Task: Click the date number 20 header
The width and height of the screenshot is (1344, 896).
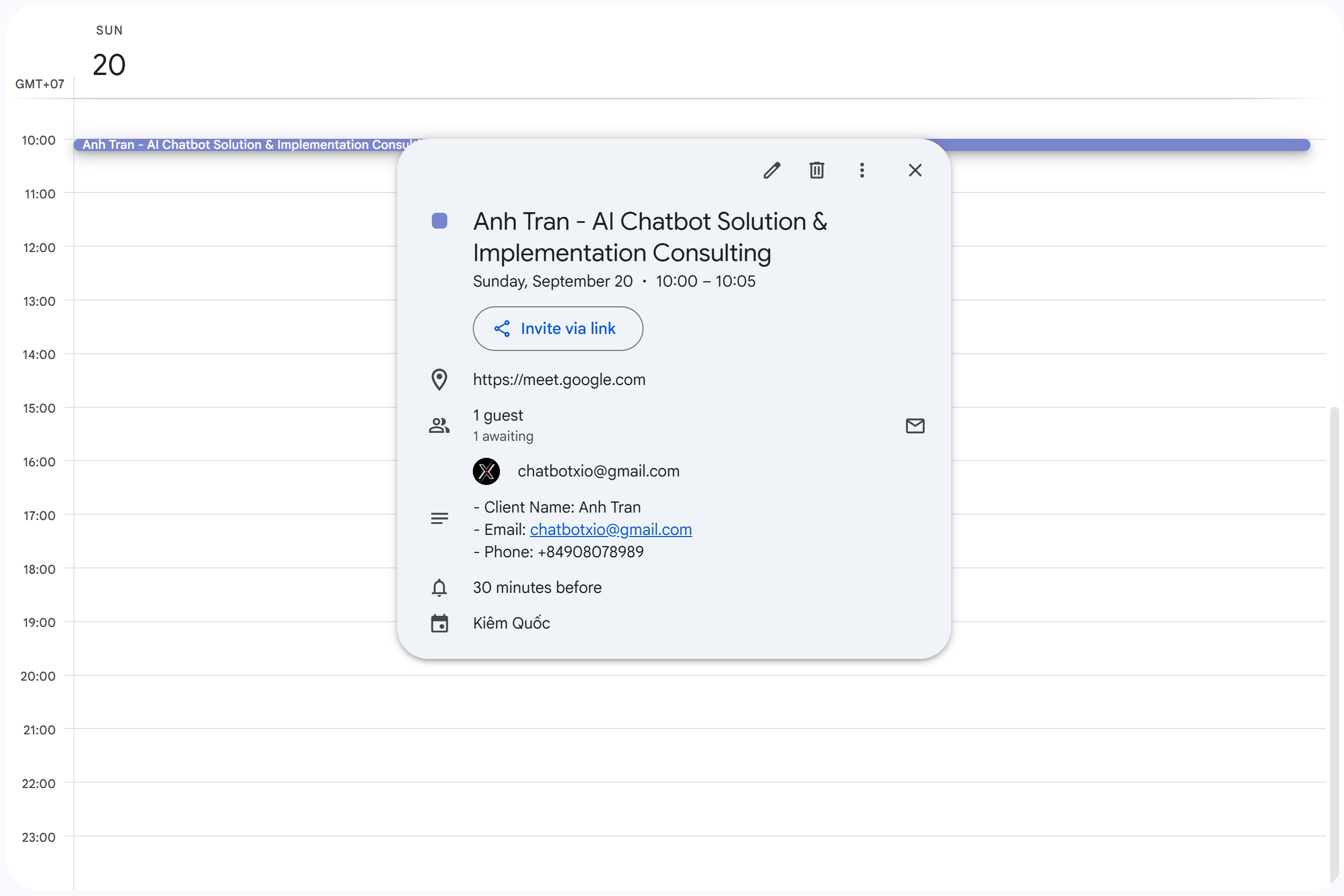Action: pos(109,64)
